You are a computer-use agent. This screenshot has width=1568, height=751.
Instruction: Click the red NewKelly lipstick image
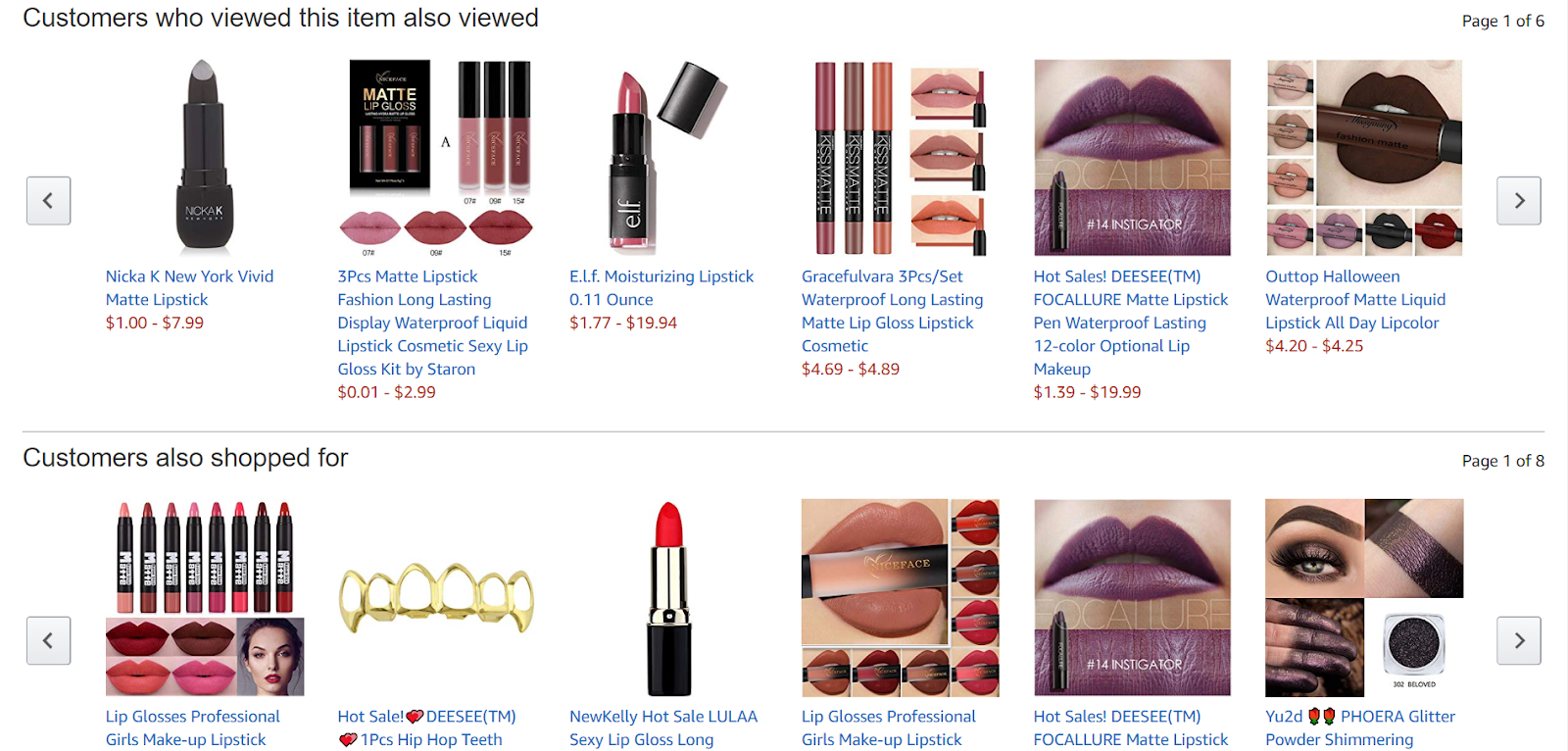(x=669, y=598)
